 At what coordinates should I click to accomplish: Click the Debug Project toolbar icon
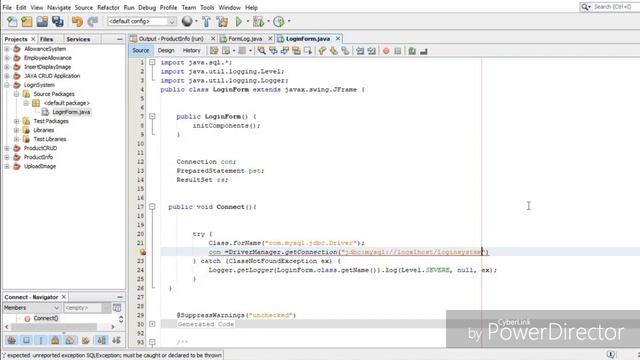coord(258,22)
